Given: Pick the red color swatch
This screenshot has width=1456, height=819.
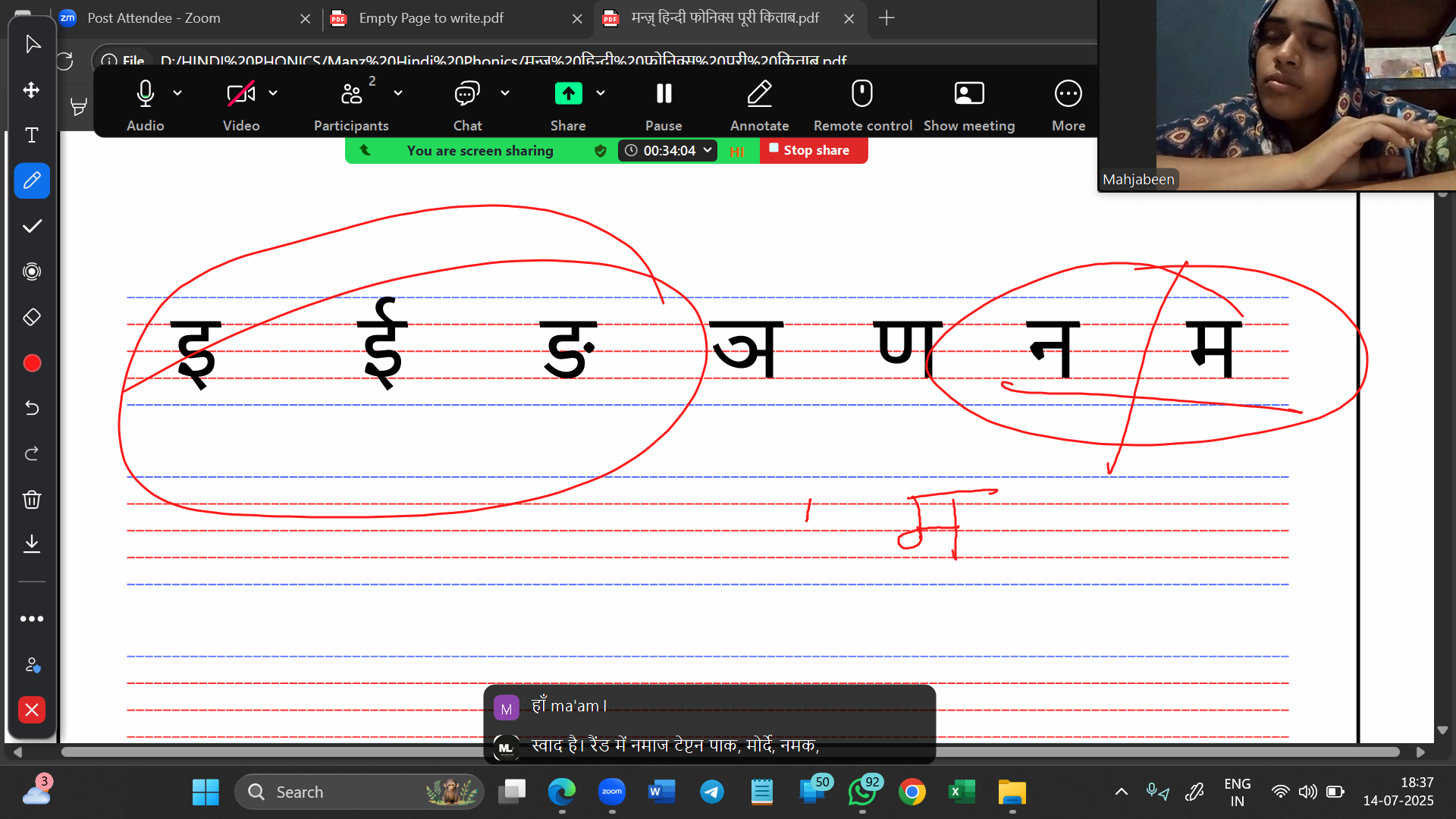Looking at the screenshot, I should 32,363.
